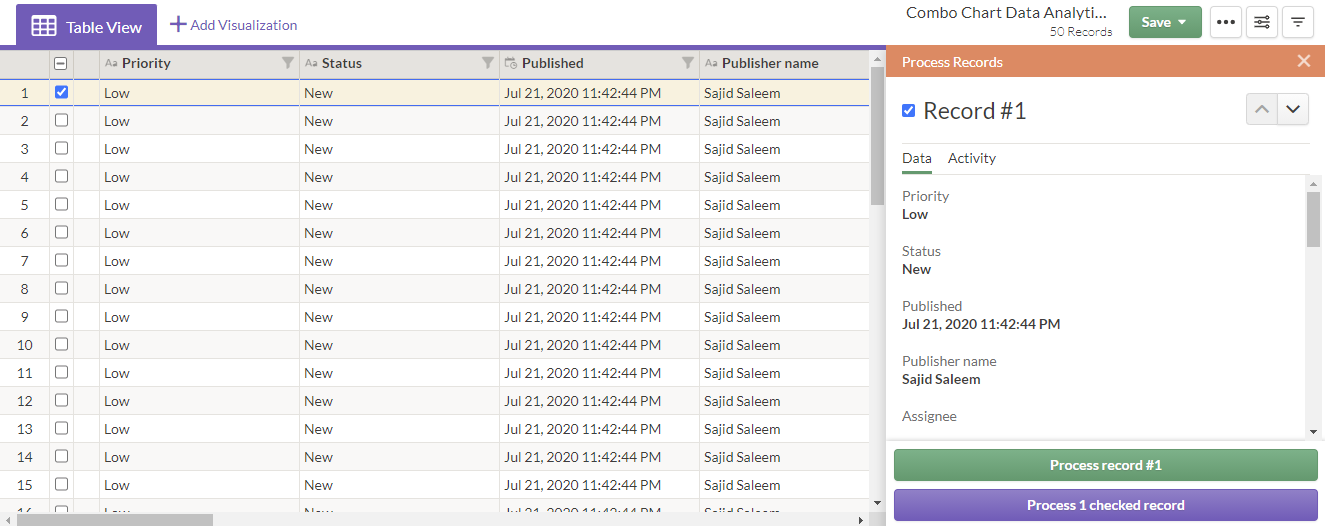
Task: Check the row 2 checkbox
Action: tap(61, 120)
